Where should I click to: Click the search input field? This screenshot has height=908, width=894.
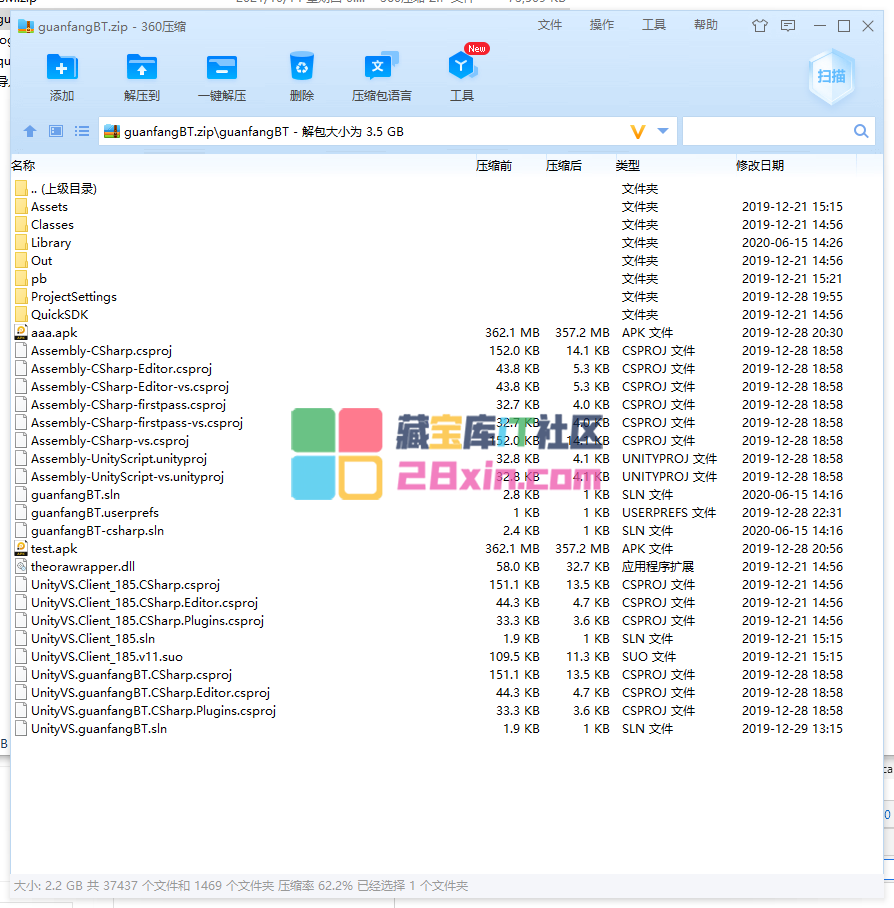pos(765,131)
